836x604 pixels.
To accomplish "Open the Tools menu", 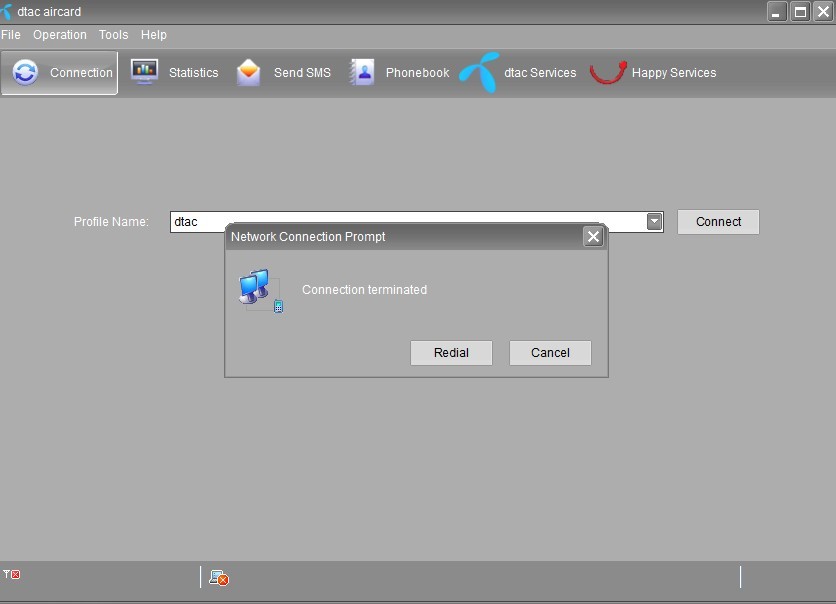I will (114, 35).
